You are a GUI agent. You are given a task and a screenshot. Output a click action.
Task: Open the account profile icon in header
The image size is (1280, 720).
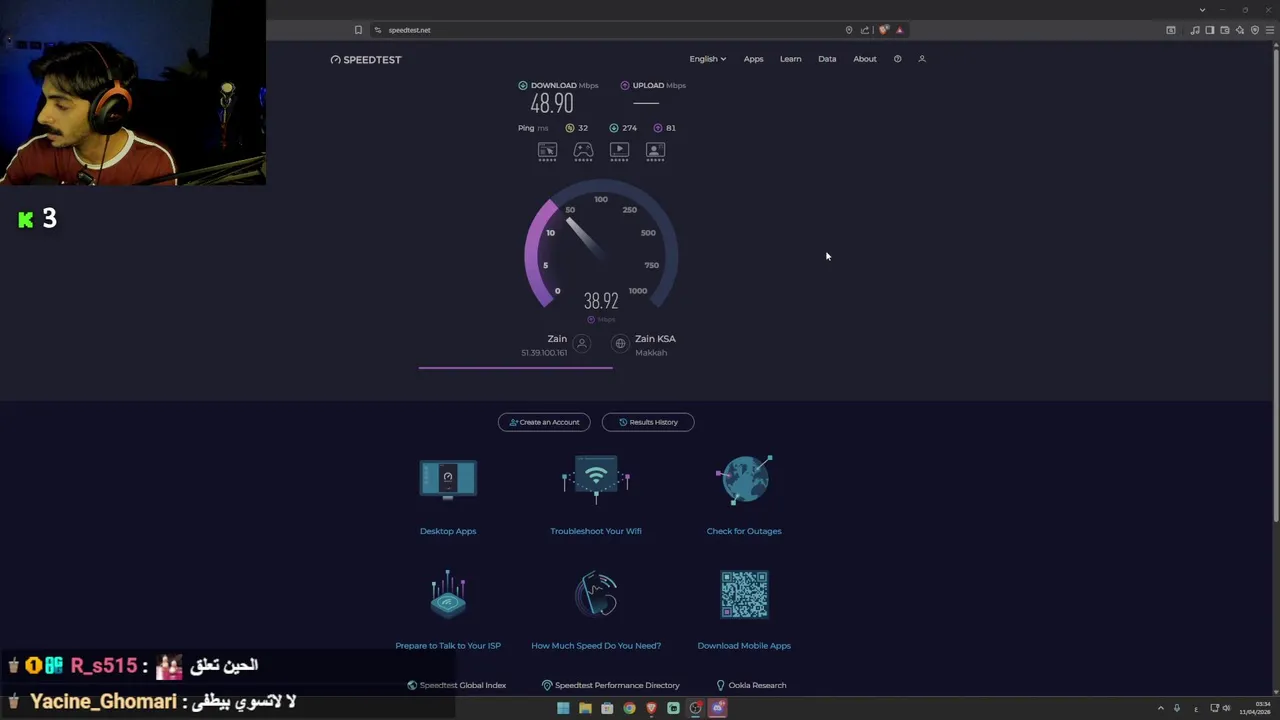coord(922,59)
